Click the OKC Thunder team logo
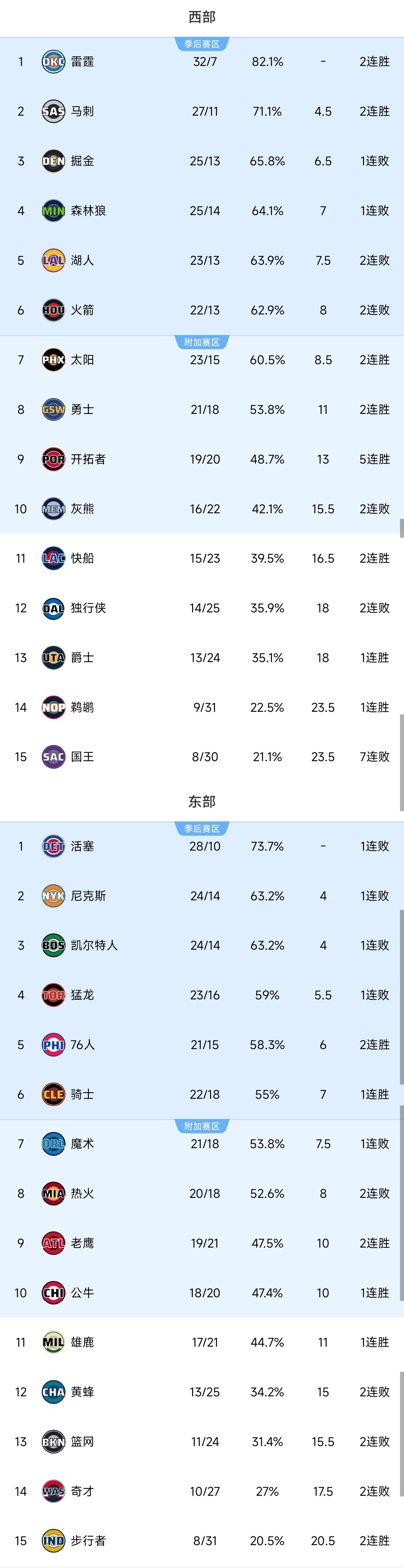Screen dimensions: 404x1568 click(x=53, y=62)
